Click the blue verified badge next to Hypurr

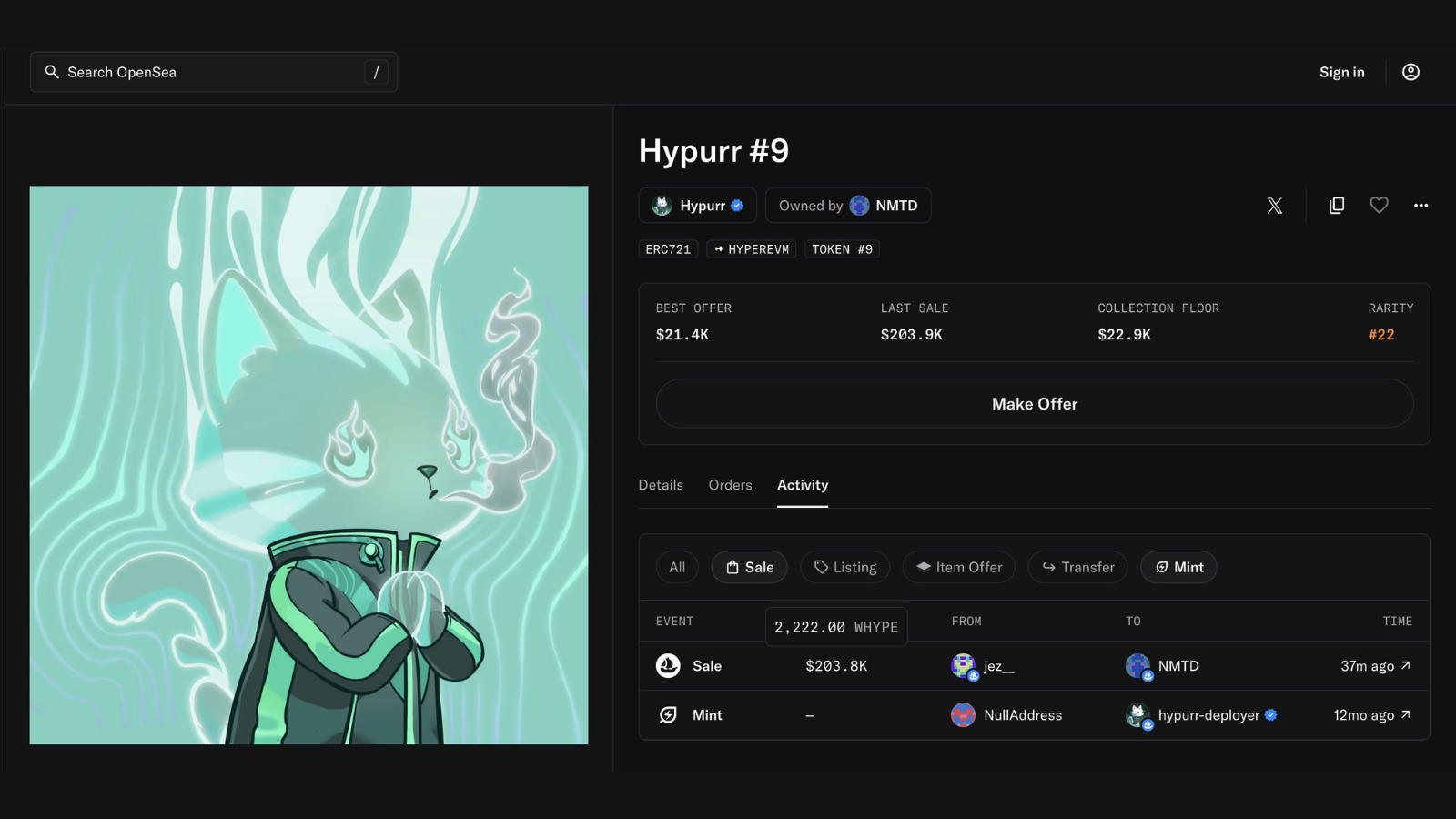737,206
